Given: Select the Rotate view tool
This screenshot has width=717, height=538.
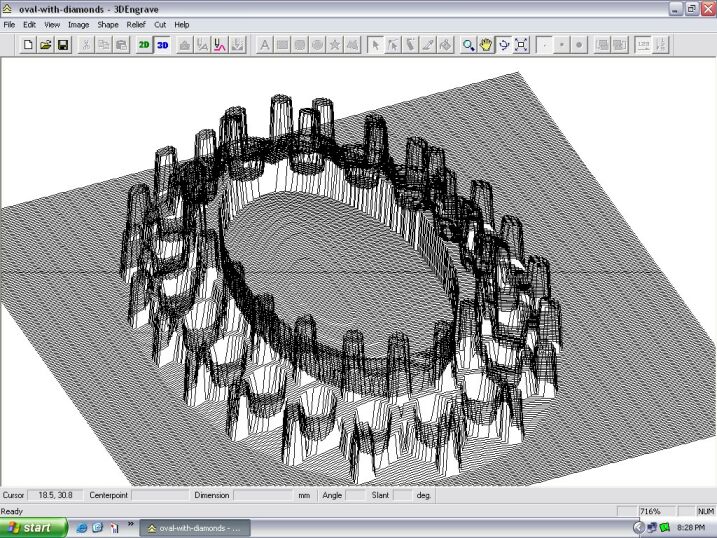Looking at the screenshot, I should tap(504, 45).
